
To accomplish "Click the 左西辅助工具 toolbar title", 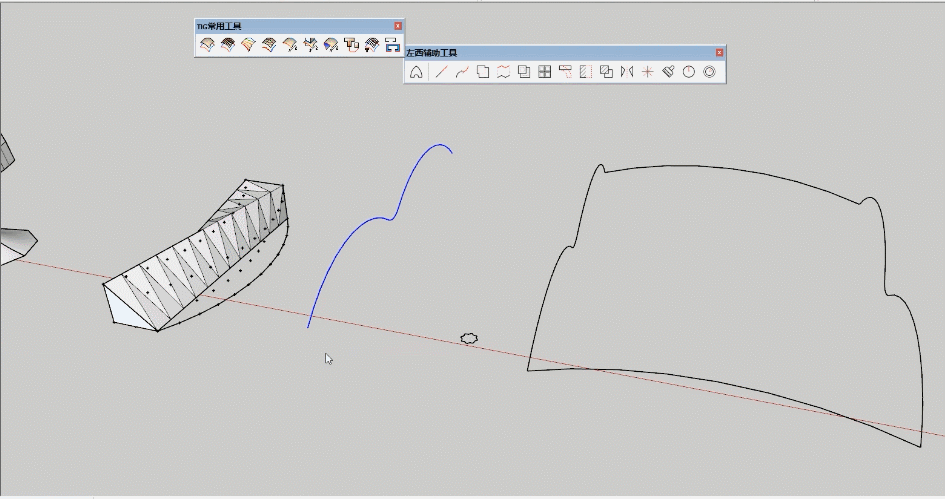I will tap(432, 53).
